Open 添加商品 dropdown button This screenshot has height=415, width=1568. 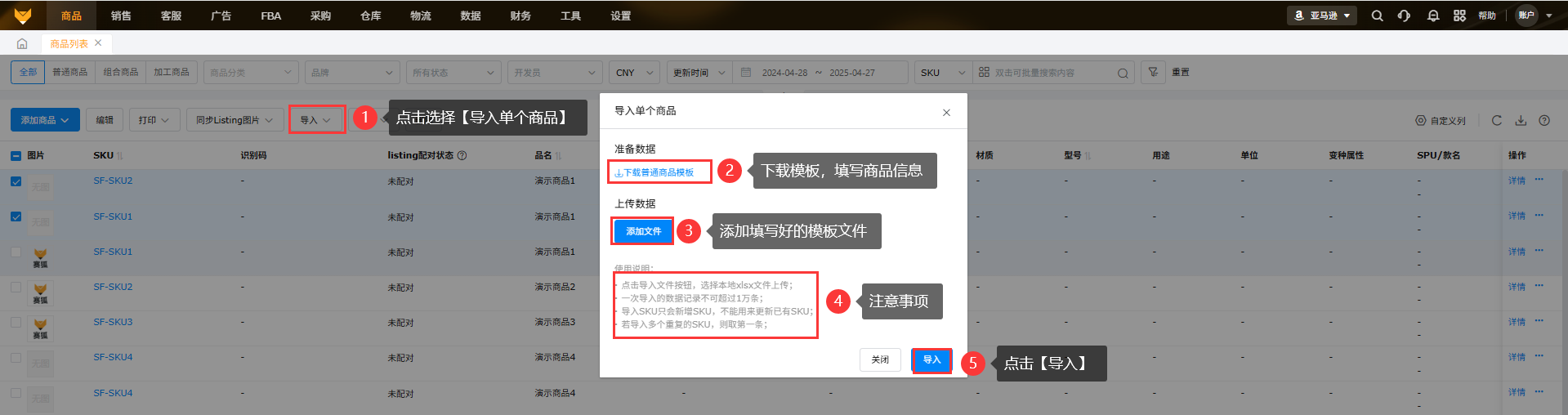click(45, 120)
